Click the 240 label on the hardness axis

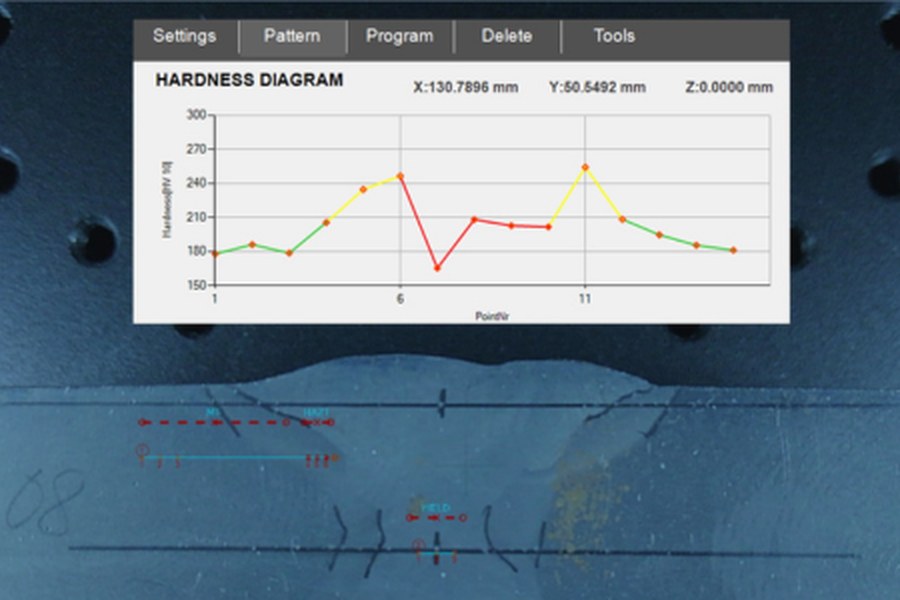(x=196, y=183)
